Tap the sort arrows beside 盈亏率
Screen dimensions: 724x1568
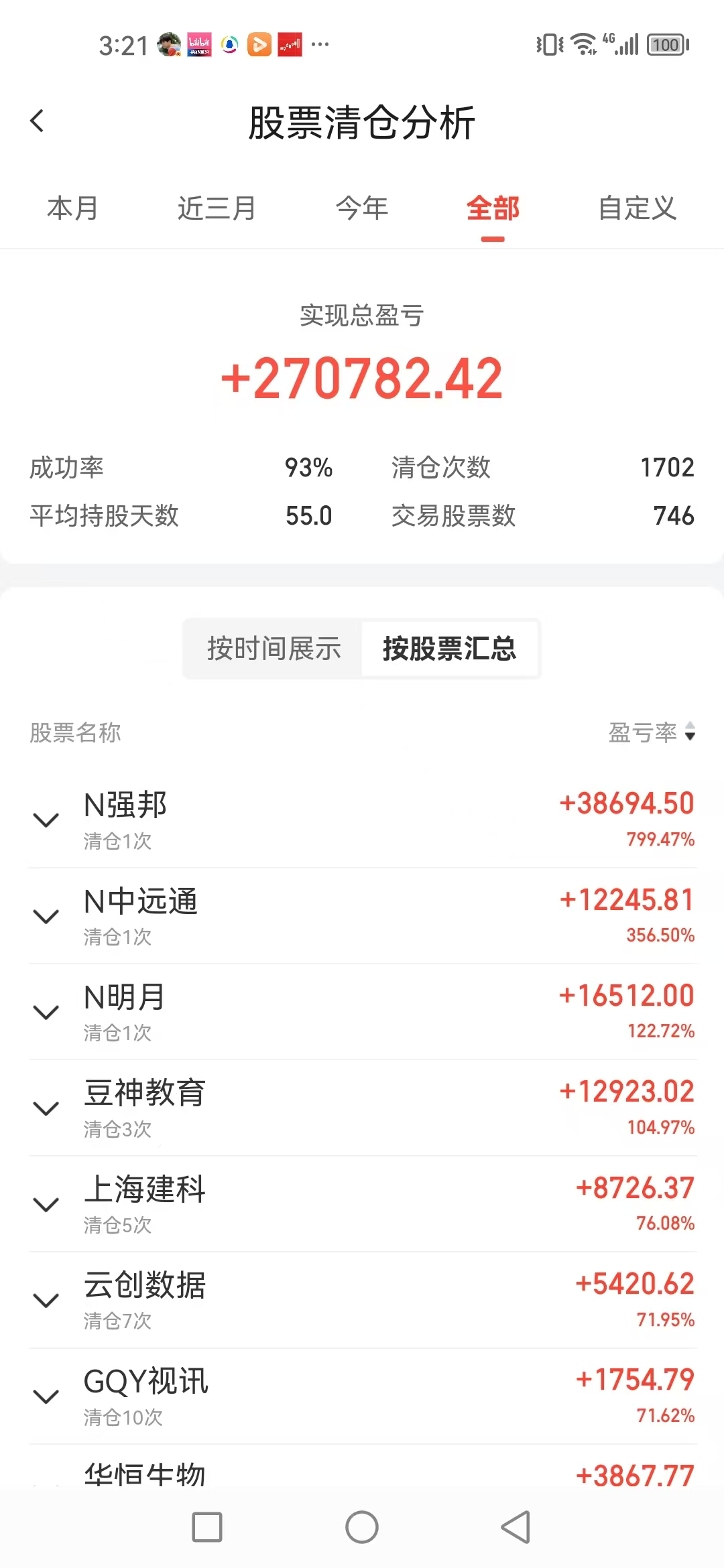point(690,732)
